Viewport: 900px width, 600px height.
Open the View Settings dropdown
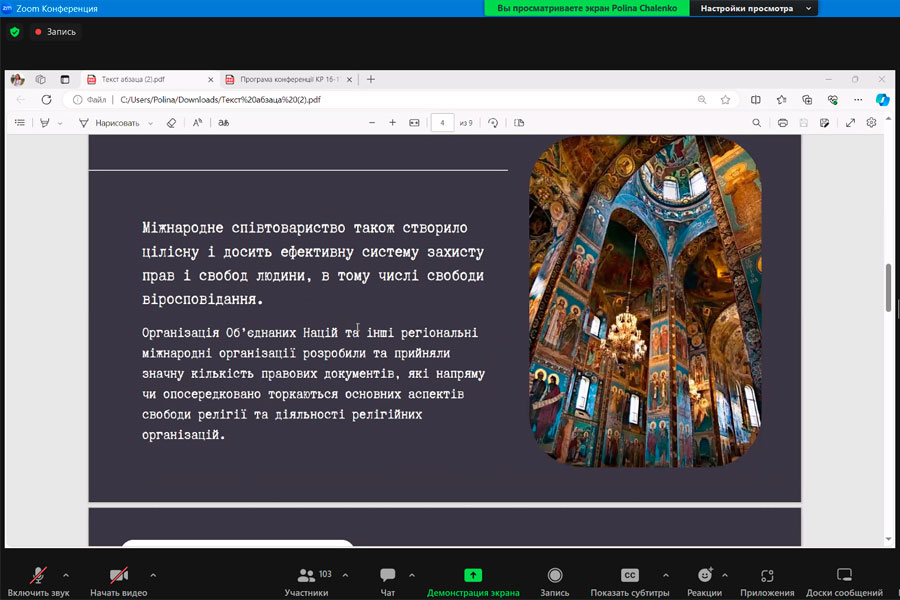753,8
